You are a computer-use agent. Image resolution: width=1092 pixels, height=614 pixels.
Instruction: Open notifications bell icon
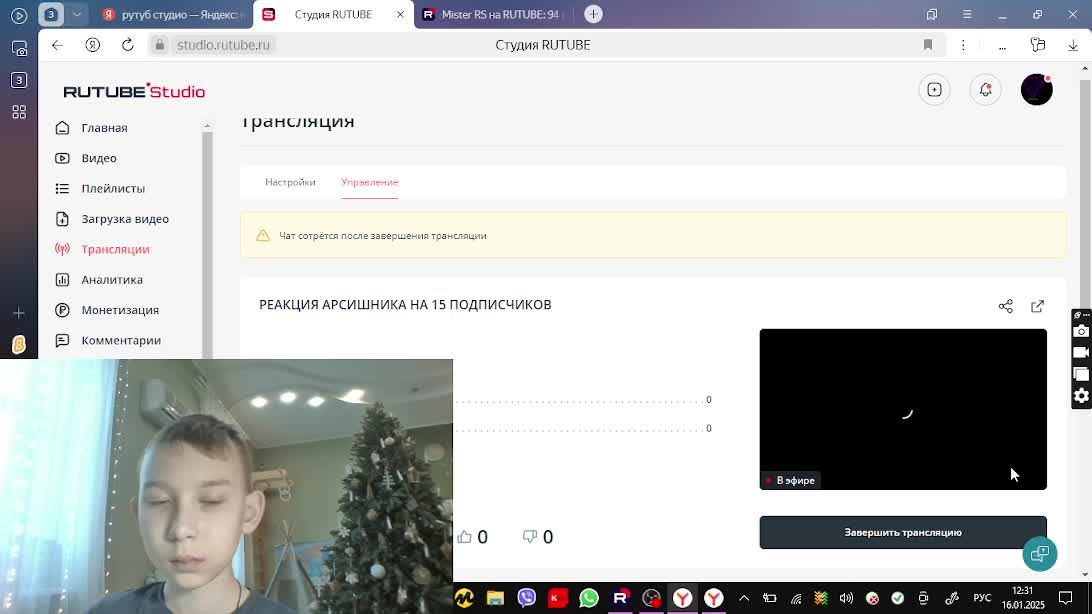pyautogui.click(x=985, y=90)
